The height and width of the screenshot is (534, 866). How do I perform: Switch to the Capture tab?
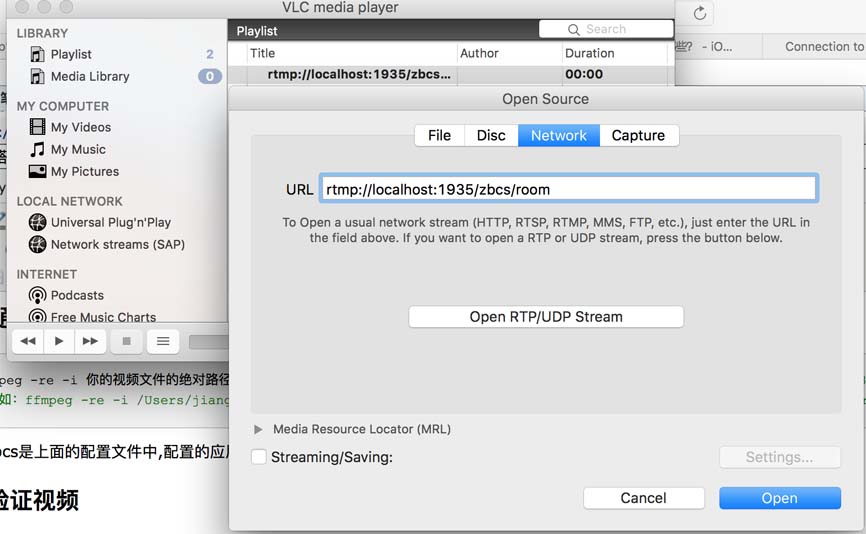pos(638,135)
